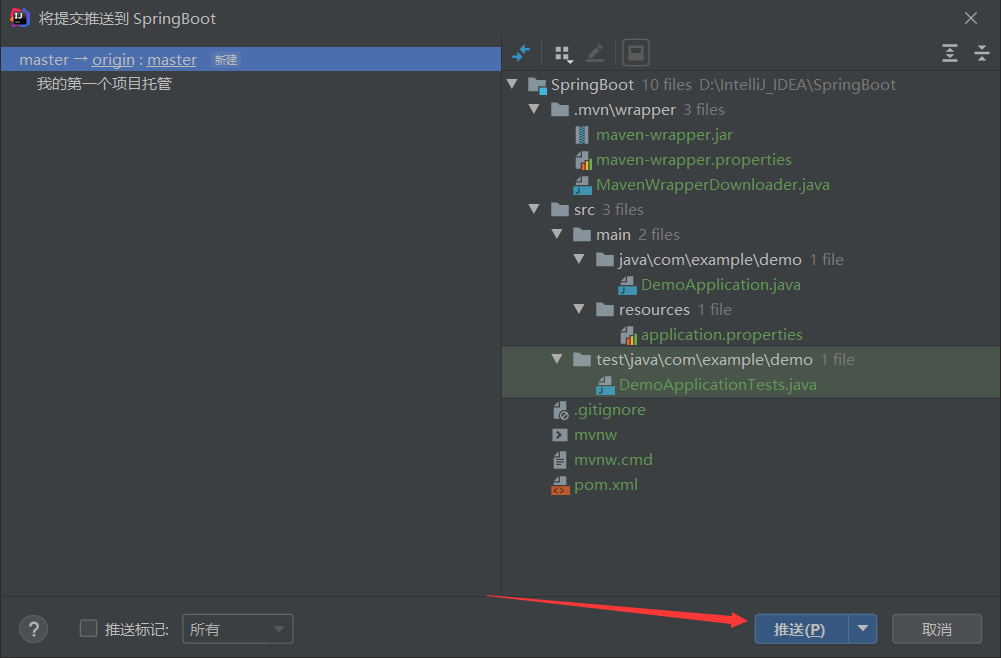1001x658 pixels.
Task: Click the 新建 tag label
Action: (x=226, y=60)
